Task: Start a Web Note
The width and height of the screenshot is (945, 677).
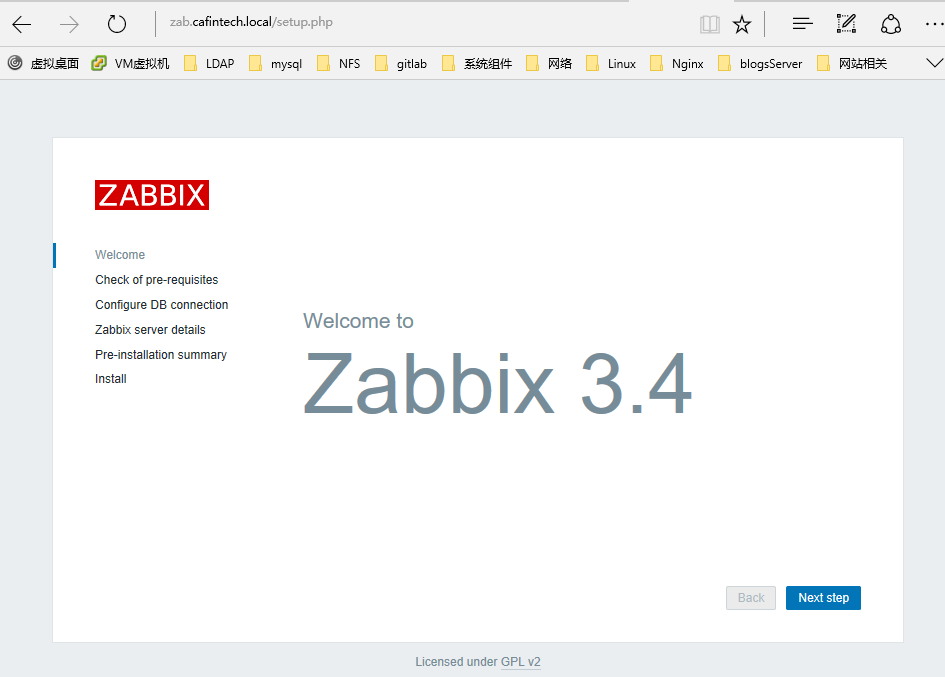Action: [x=846, y=22]
